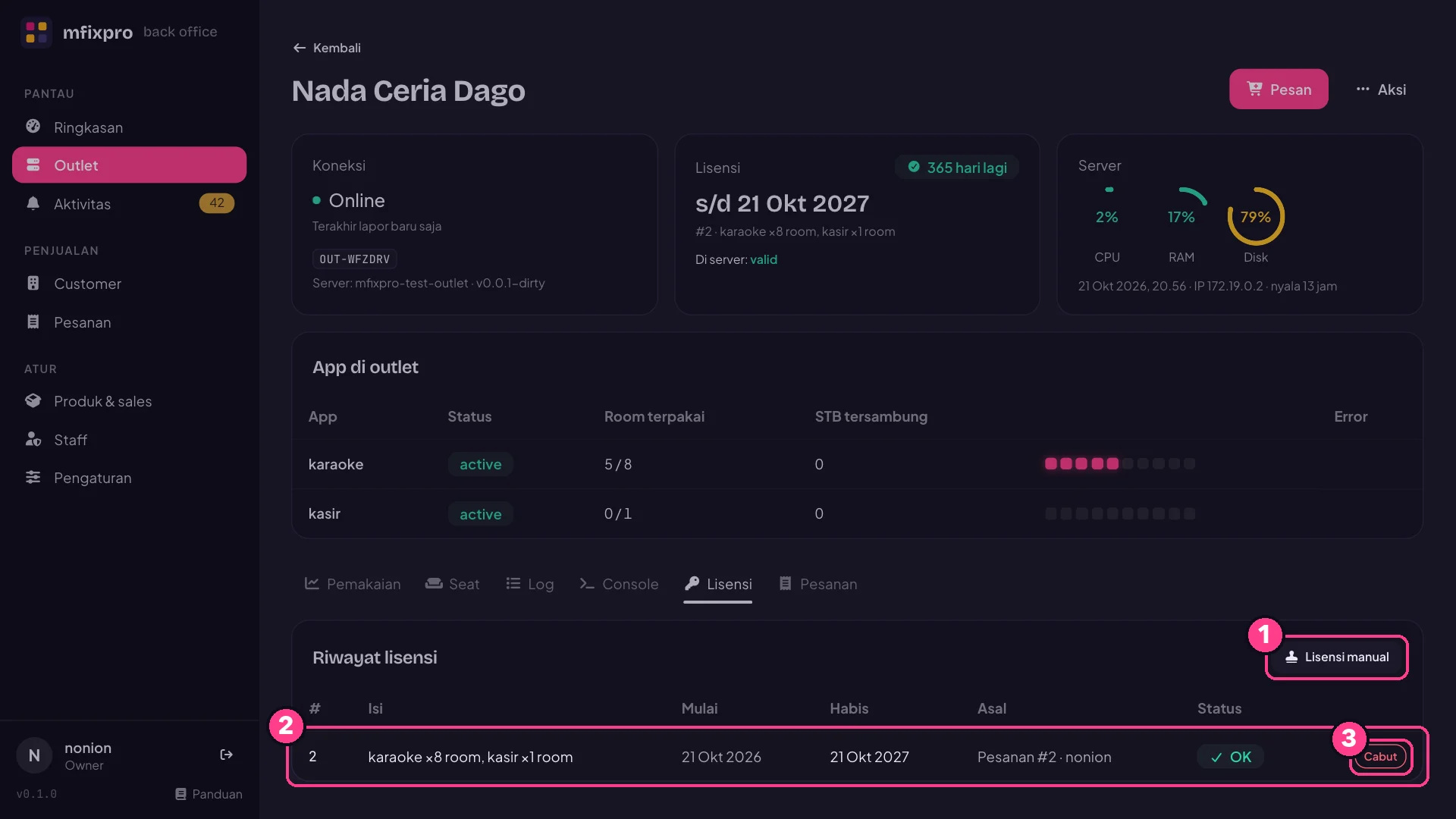Open the Staff page
The image size is (1456, 819).
tap(129, 439)
